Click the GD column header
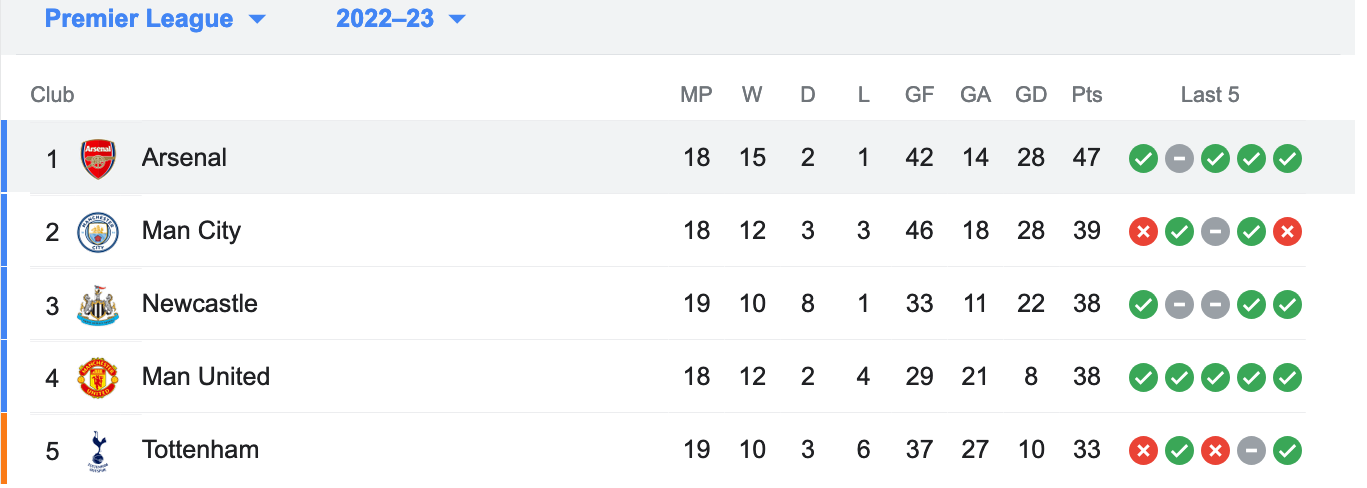1367x488 pixels. 1031,95
